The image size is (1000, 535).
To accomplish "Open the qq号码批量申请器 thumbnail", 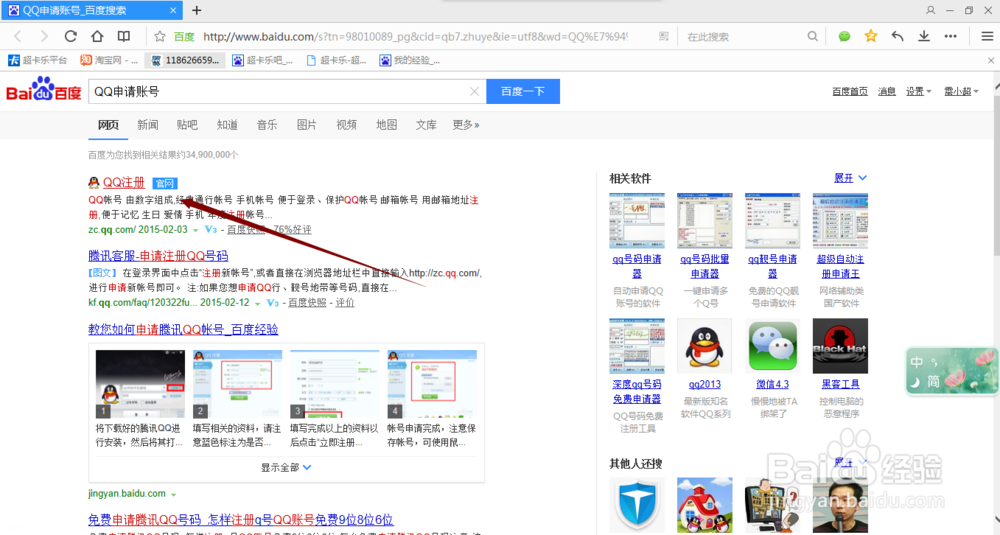I will point(704,221).
